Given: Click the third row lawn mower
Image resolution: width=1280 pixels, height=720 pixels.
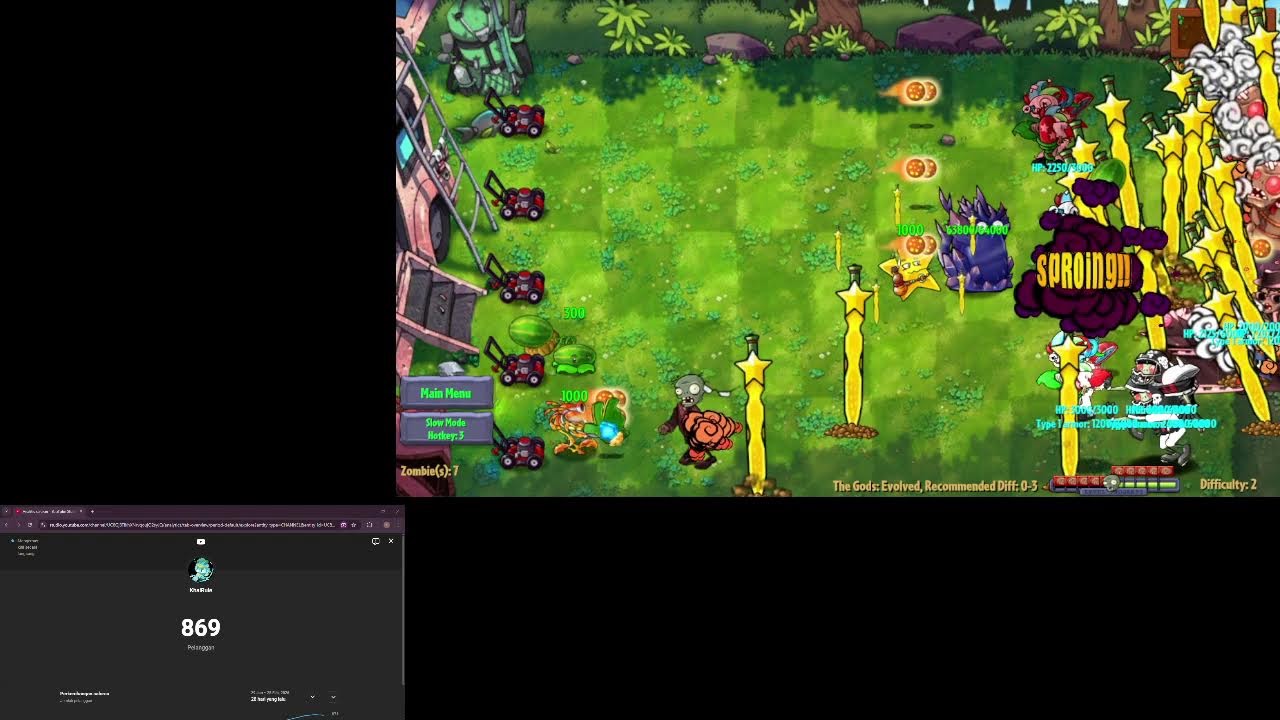Looking at the screenshot, I should tap(516, 282).
